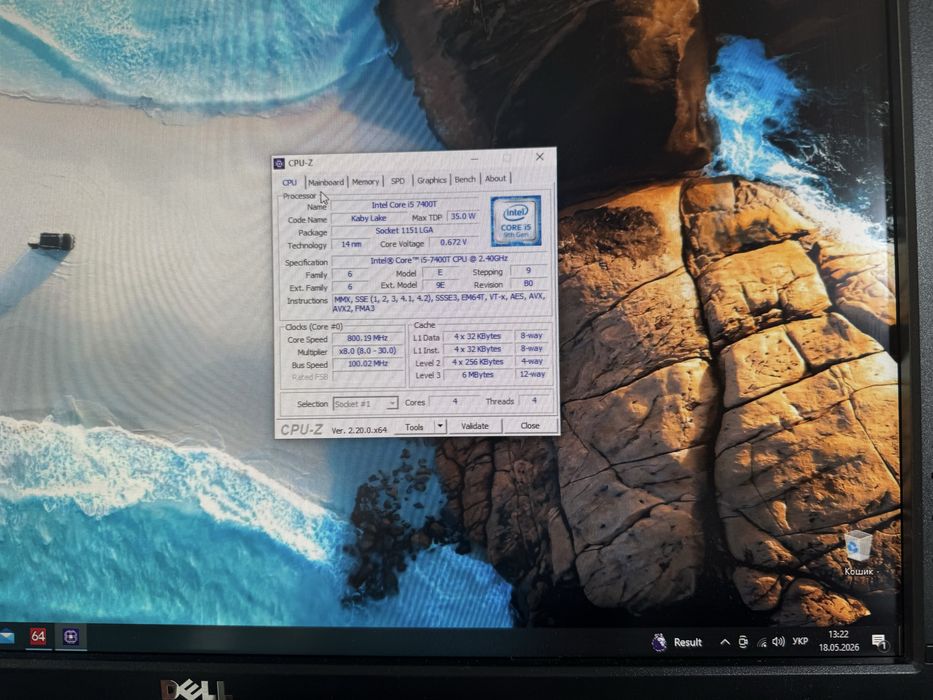
Task: Open the Socket #1 selection dropdown
Action: 365,404
